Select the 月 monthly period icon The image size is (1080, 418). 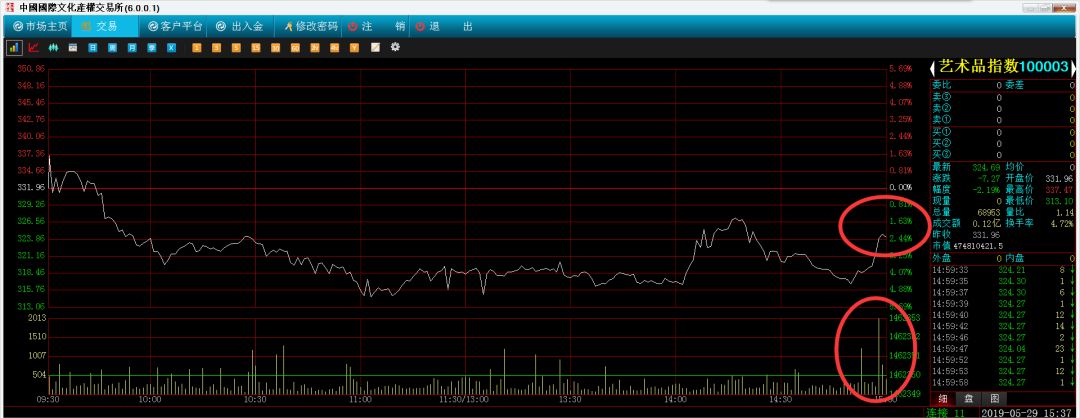click(x=131, y=47)
